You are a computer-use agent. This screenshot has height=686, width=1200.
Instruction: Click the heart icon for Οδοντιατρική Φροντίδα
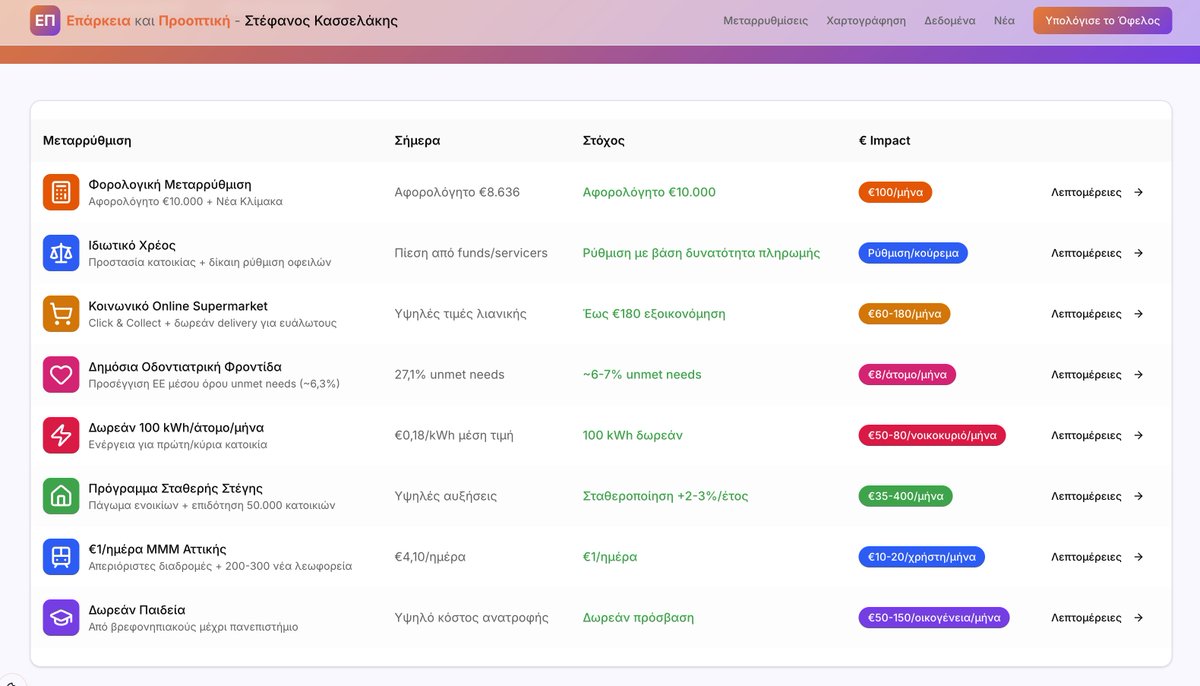[x=61, y=374]
